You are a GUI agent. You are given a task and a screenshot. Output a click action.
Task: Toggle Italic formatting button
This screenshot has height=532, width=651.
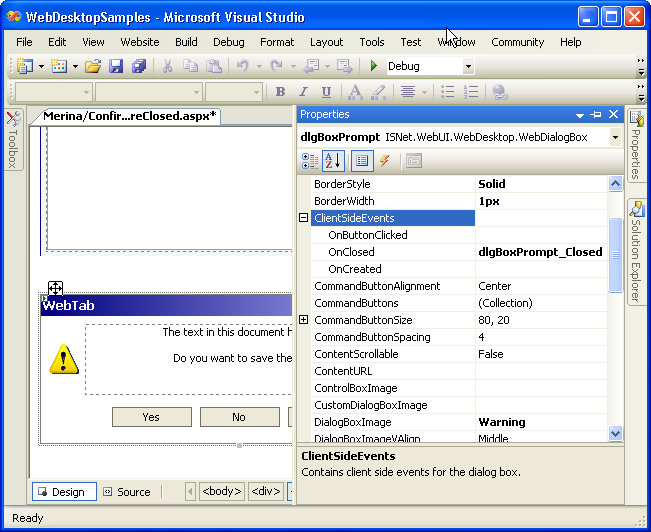(x=303, y=92)
